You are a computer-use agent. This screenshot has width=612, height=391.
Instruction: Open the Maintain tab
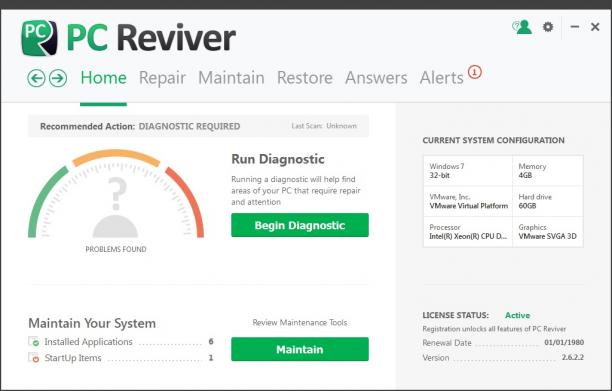[x=231, y=78]
